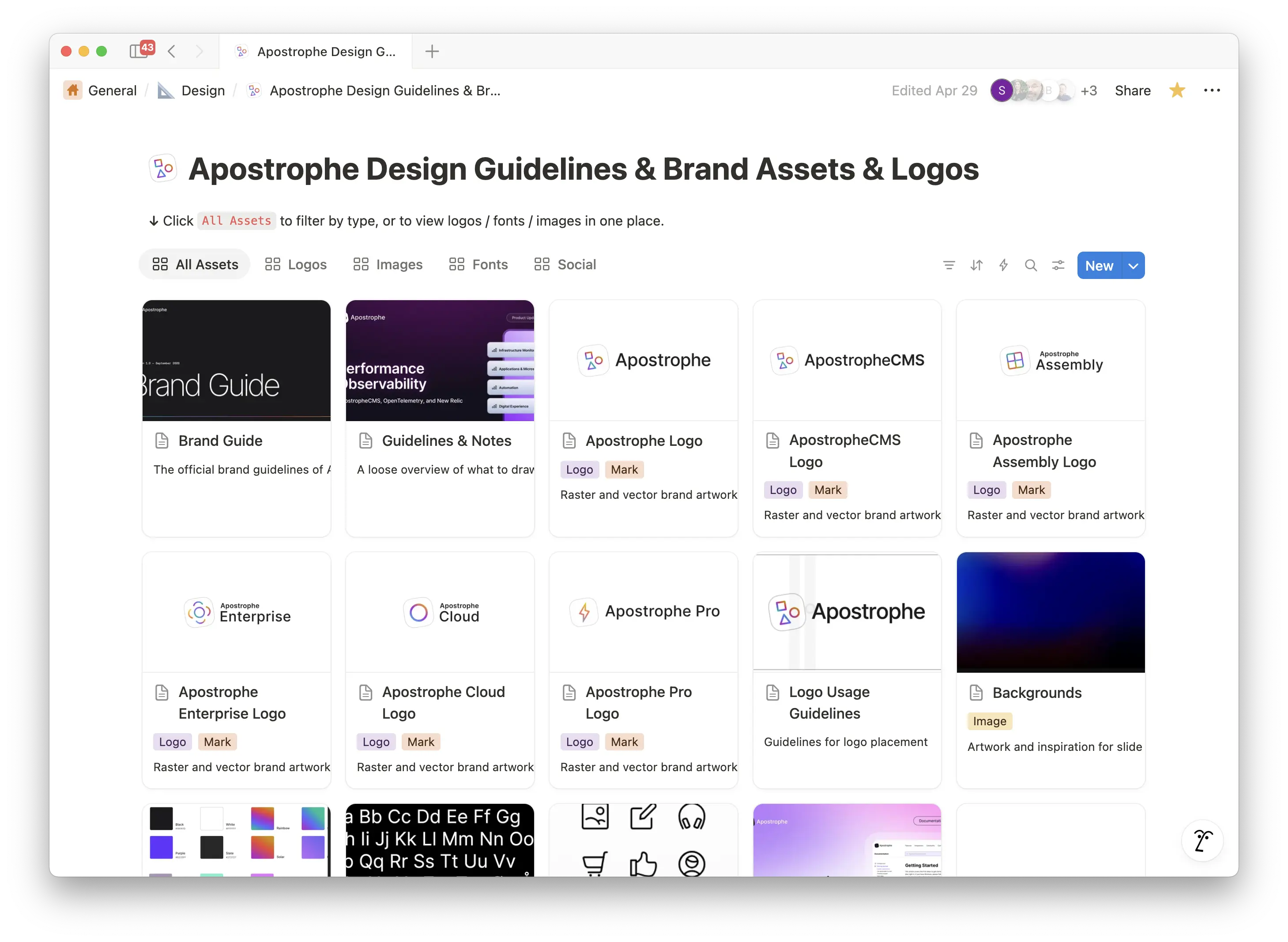Image resolution: width=1288 pixels, height=942 pixels.
Task: Expand the dropdown arrow beside New
Action: point(1134,266)
